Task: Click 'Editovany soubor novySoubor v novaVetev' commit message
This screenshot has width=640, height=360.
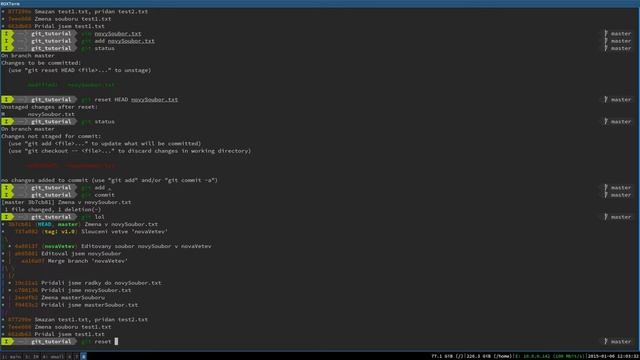Action: coord(146,246)
